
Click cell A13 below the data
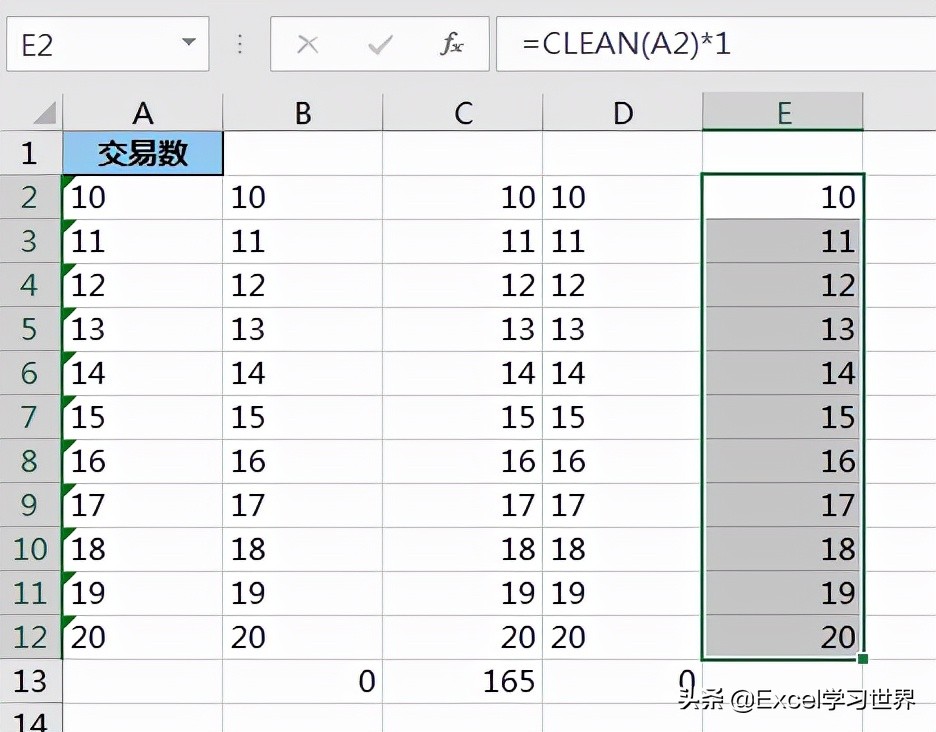[x=143, y=681]
